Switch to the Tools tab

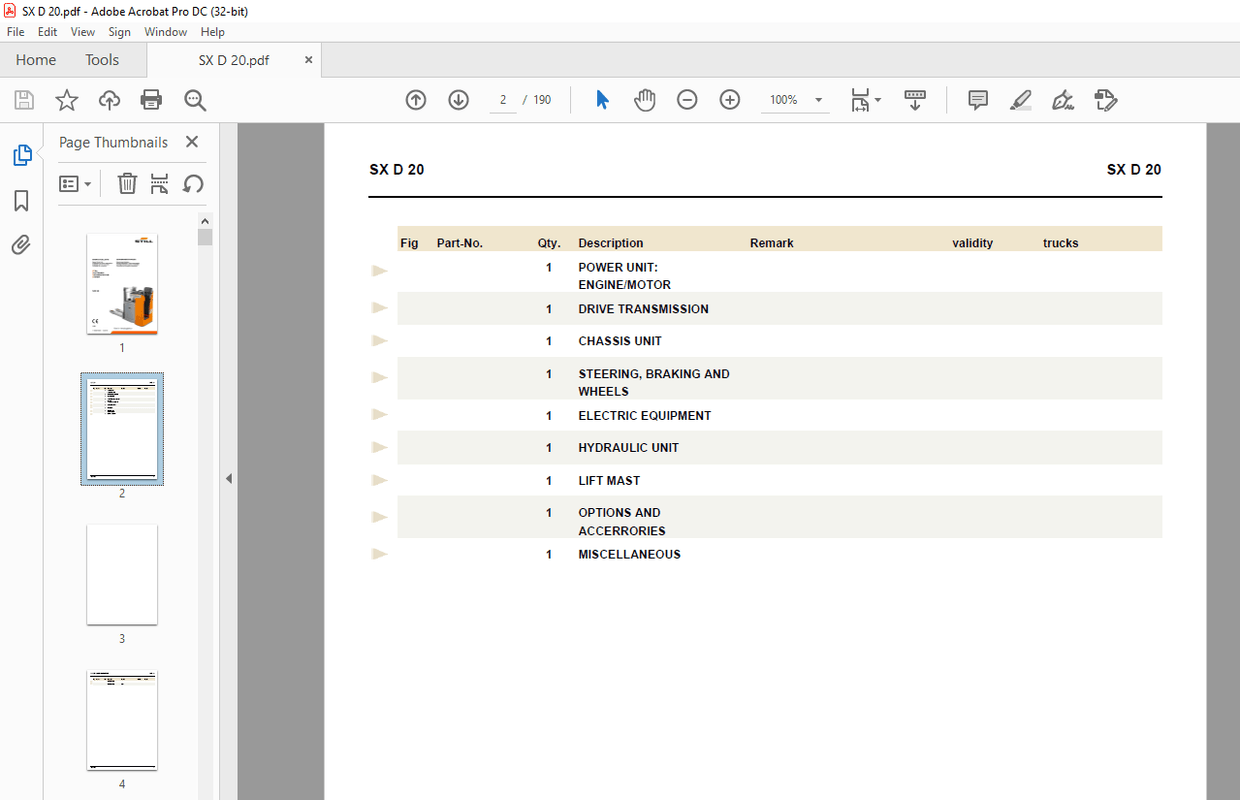pyautogui.click(x=102, y=60)
